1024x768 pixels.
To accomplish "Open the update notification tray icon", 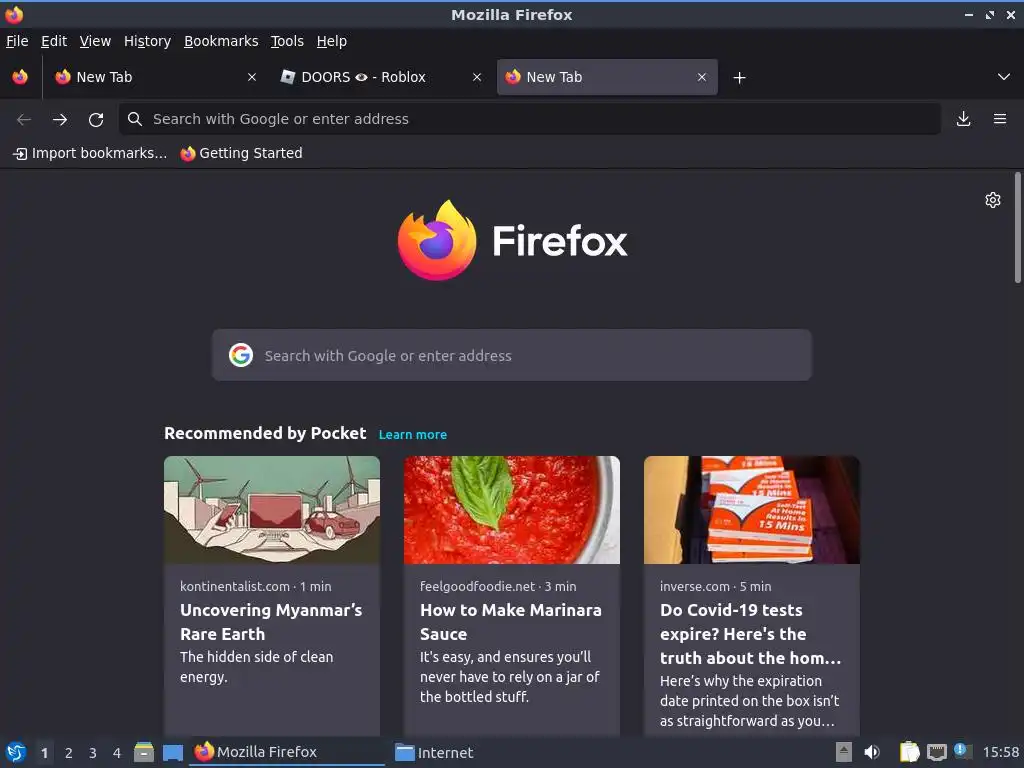I will [x=962, y=751].
